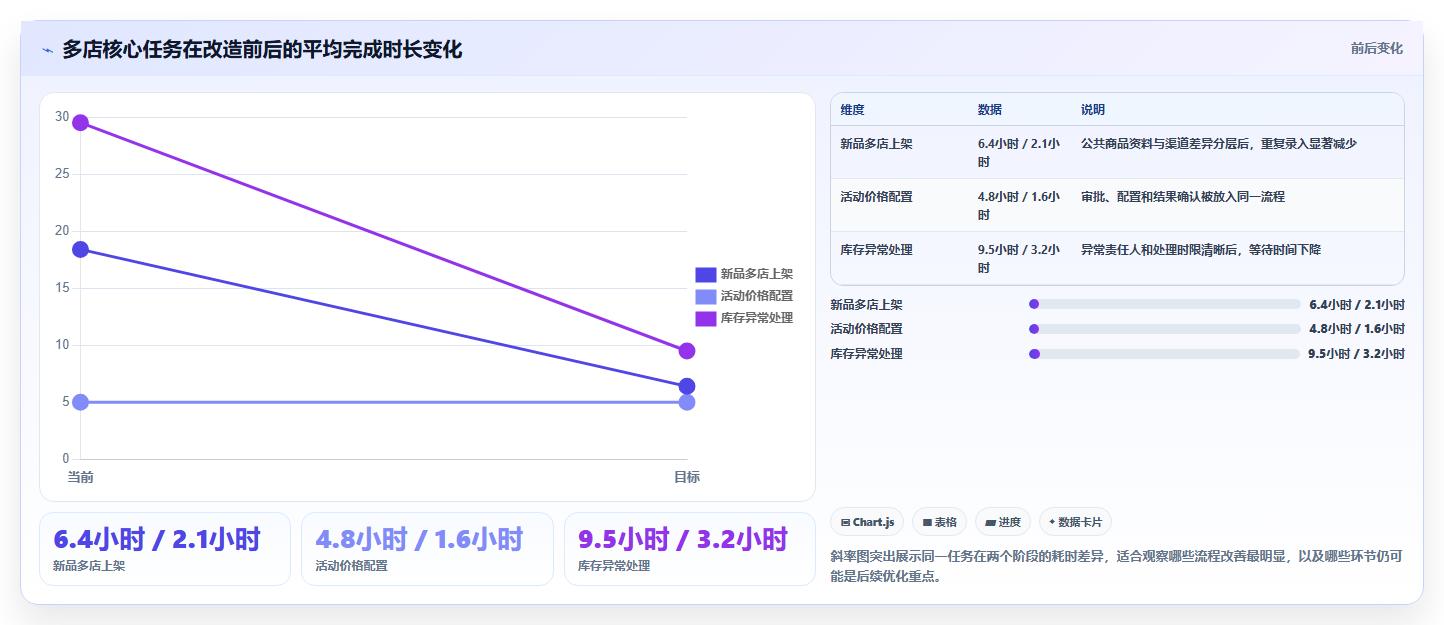Click the 目标 point of 新品多店上架 line
1444x625 pixels.
[x=687, y=386]
